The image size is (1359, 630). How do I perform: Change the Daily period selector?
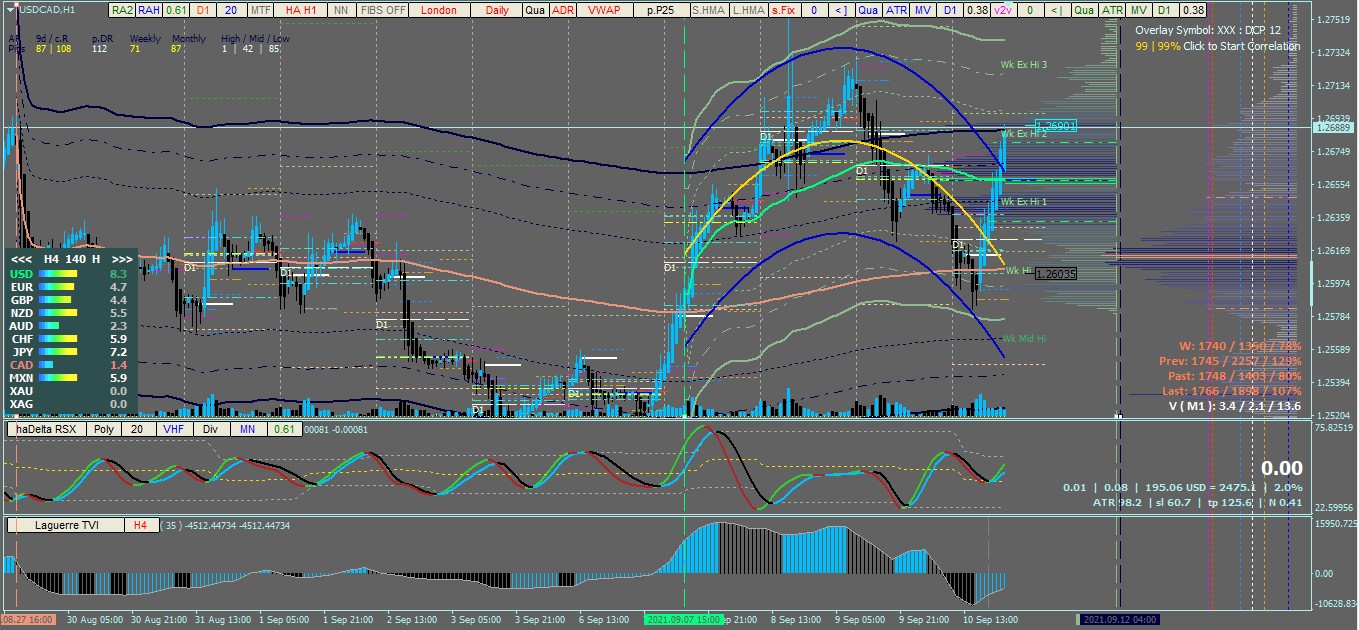click(x=496, y=10)
